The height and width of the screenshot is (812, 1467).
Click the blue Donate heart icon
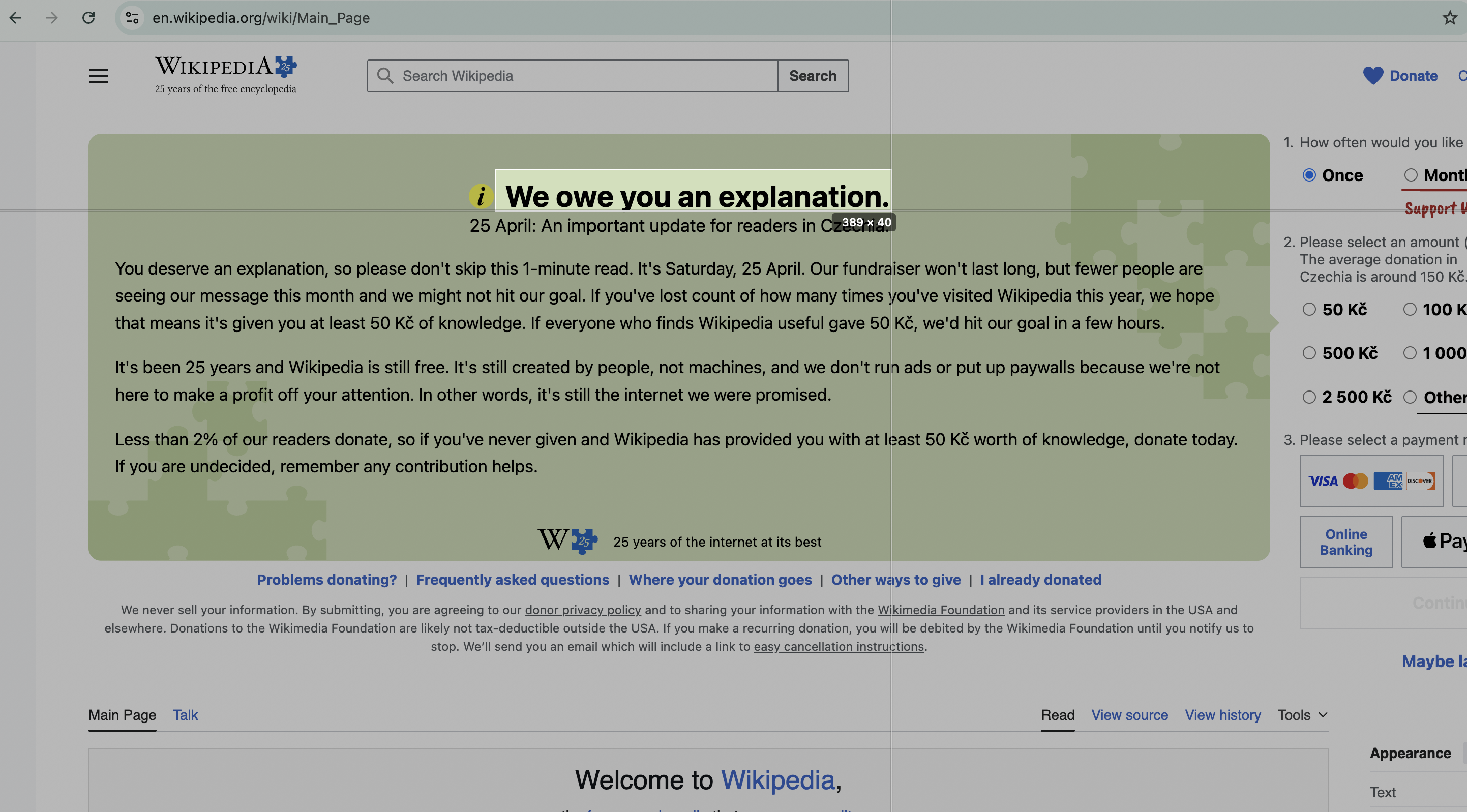(1373, 76)
